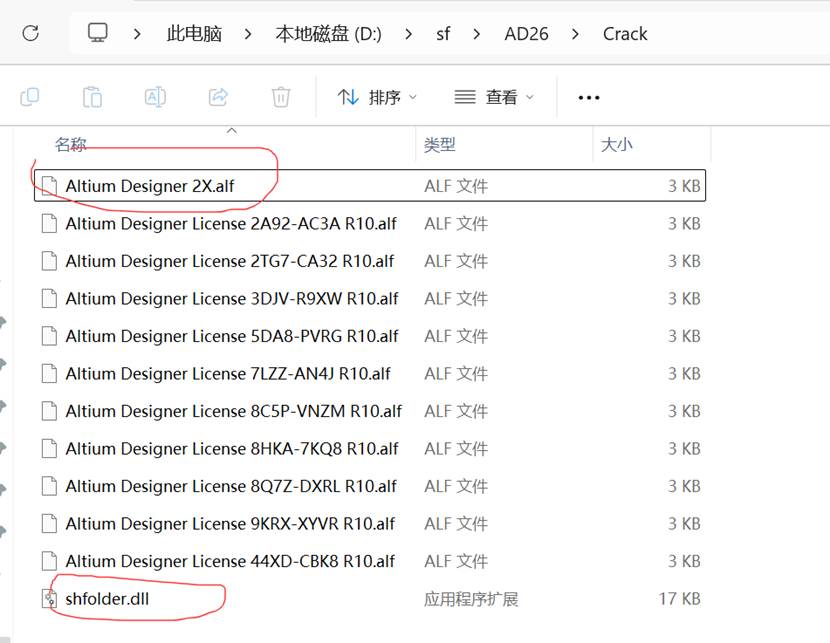Open the 排序 sort dropdown
Screen dimensions: 830x643
[x=377, y=97]
